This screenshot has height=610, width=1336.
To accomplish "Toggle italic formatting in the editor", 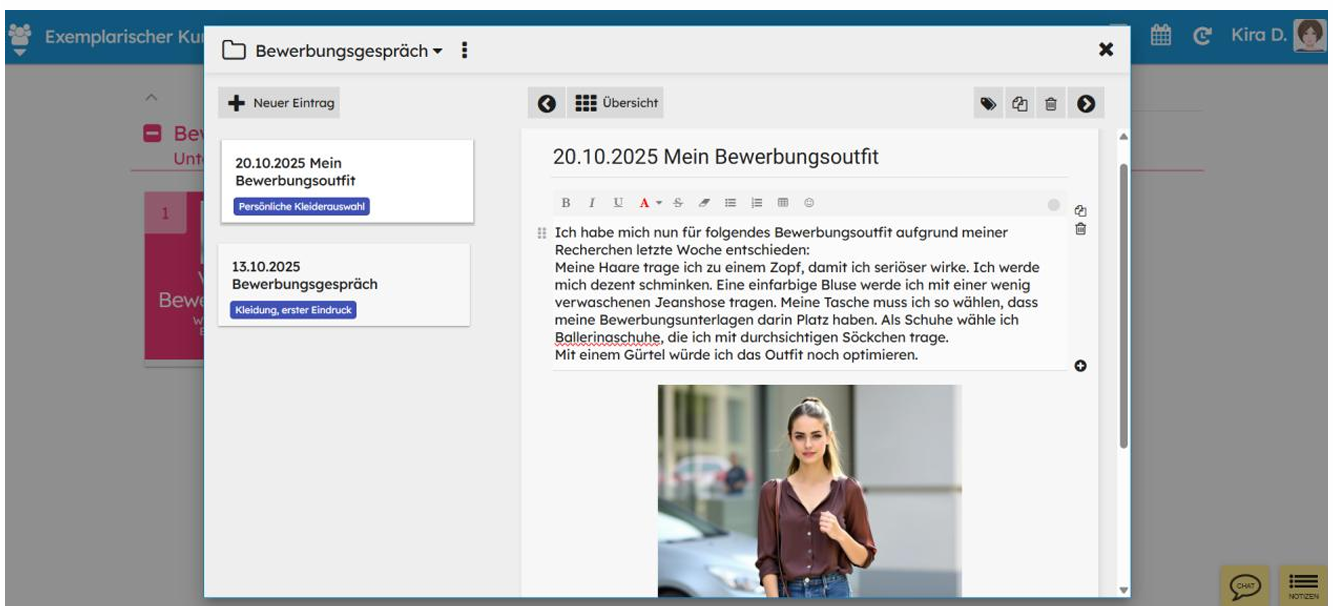I will [592, 203].
